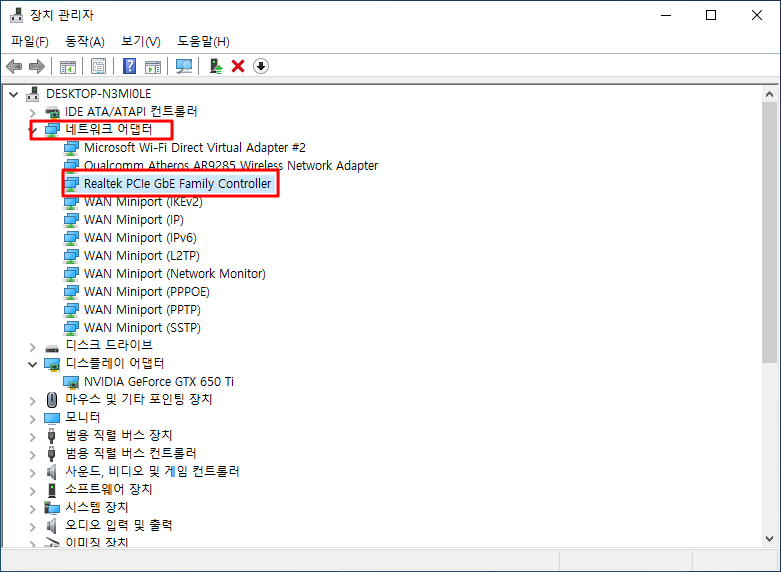Screen dimensions: 781x572
Task: Select WAN Miniport (L2TP)
Action: click(x=142, y=256)
